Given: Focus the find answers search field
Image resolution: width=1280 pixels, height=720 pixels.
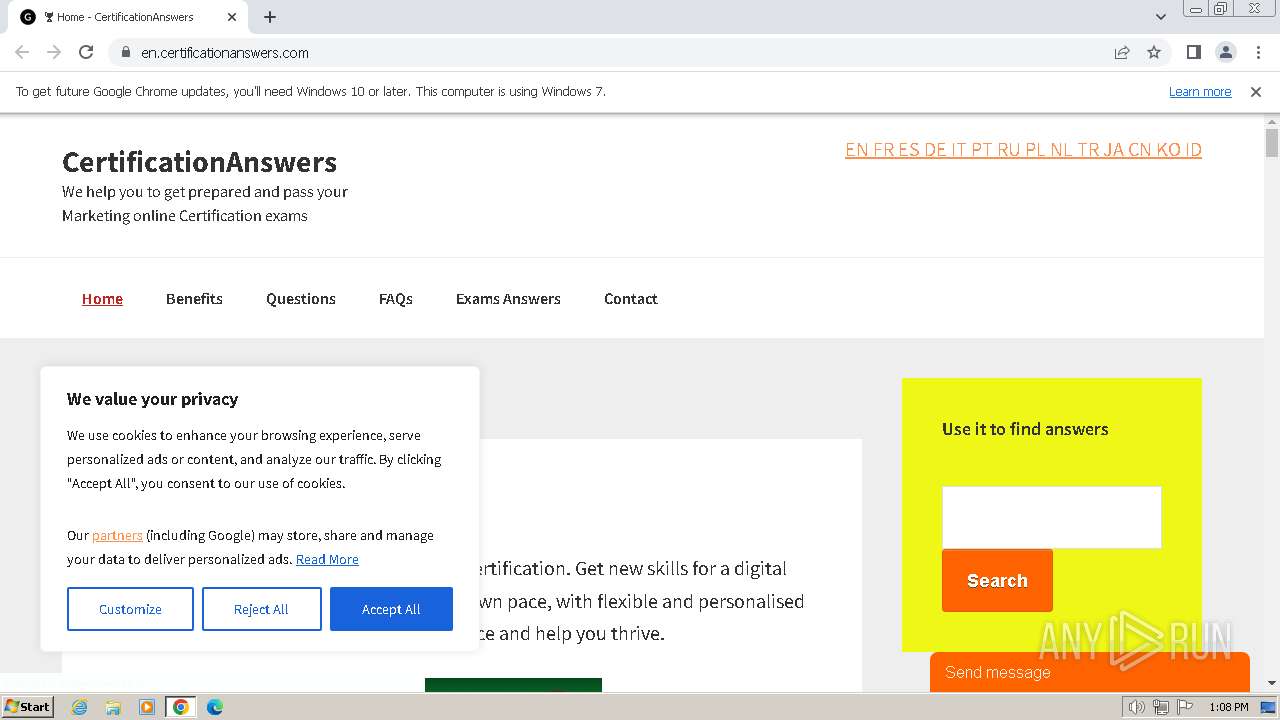Looking at the screenshot, I should (x=1051, y=517).
